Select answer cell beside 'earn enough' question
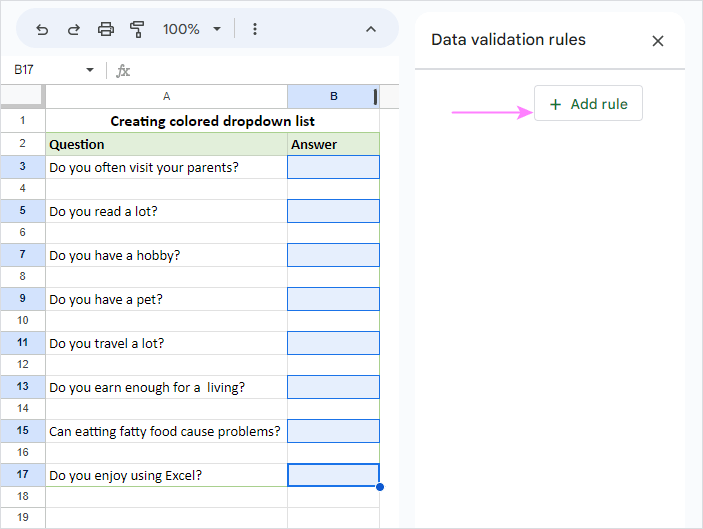The width and height of the screenshot is (703, 529). 334,387
